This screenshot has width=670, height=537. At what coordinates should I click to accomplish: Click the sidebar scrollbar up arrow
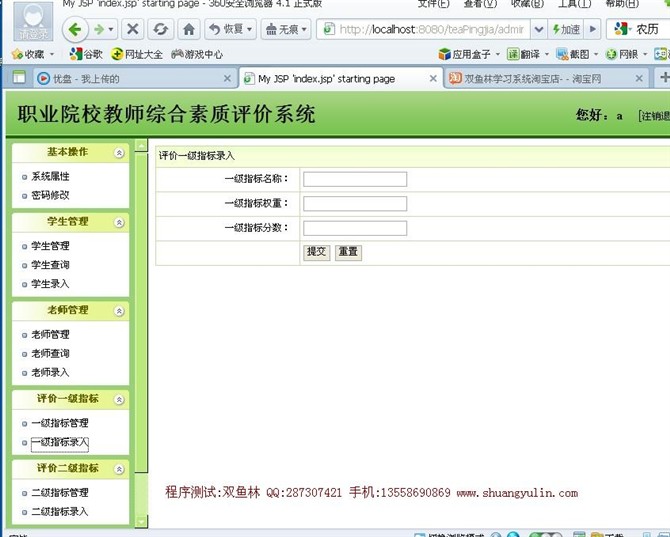[x=141, y=146]
